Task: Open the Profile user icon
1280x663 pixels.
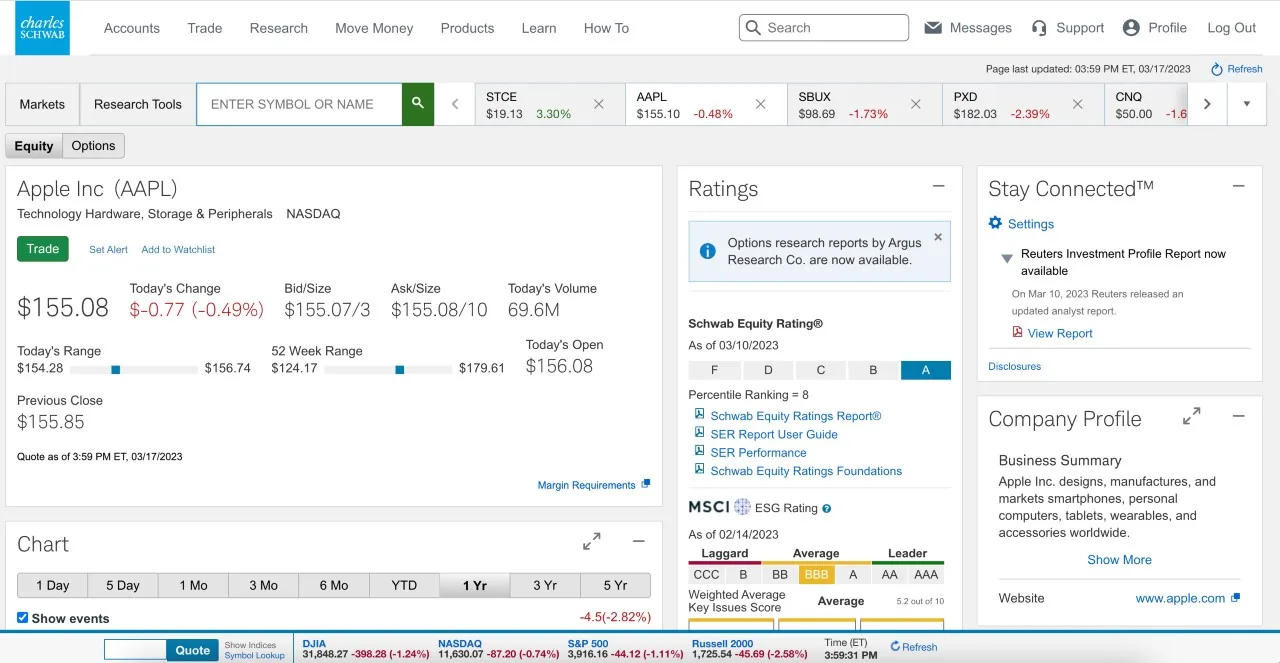Action: [x=1131, y=28]
